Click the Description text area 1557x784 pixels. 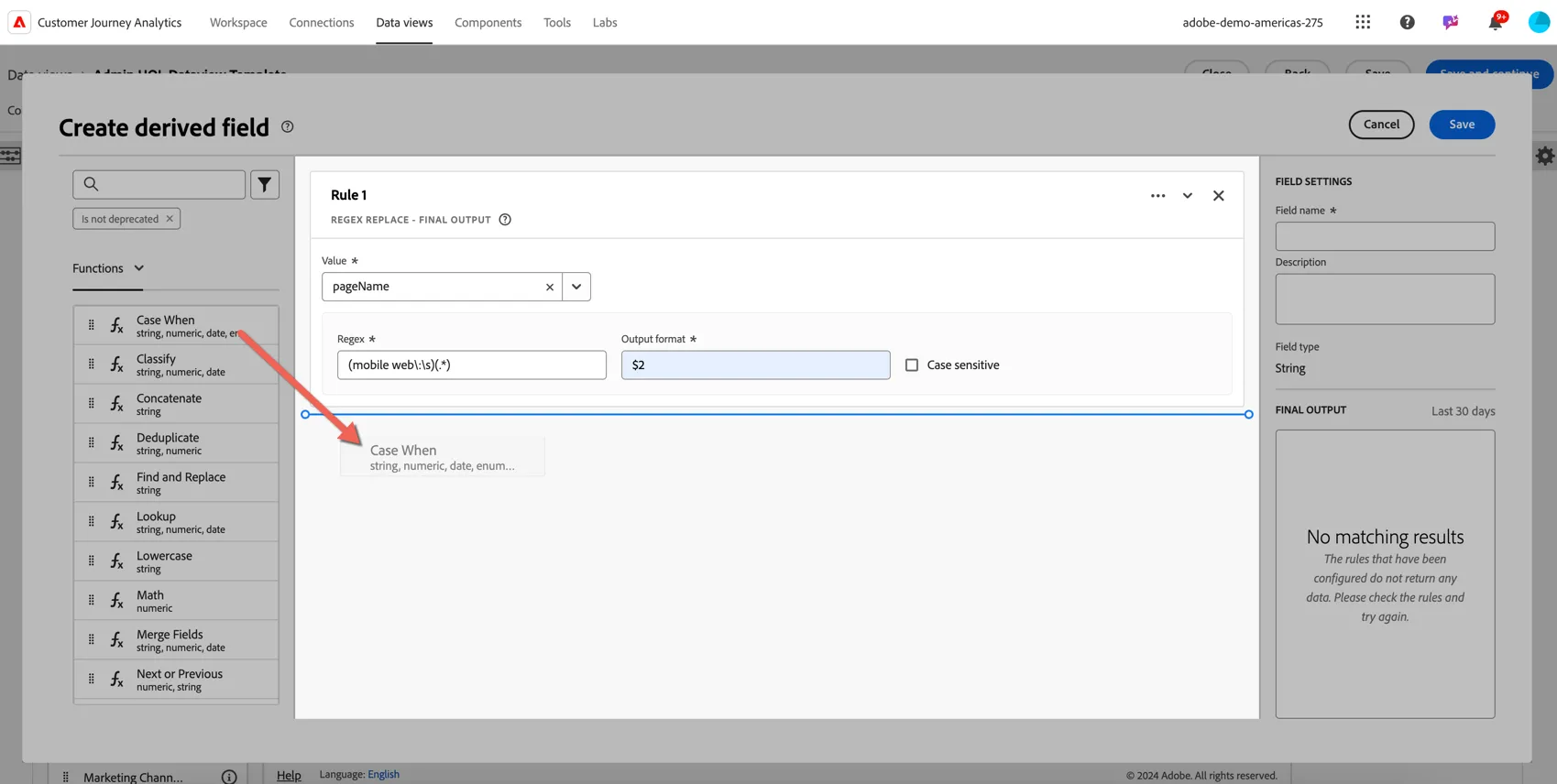point(1385,299)
